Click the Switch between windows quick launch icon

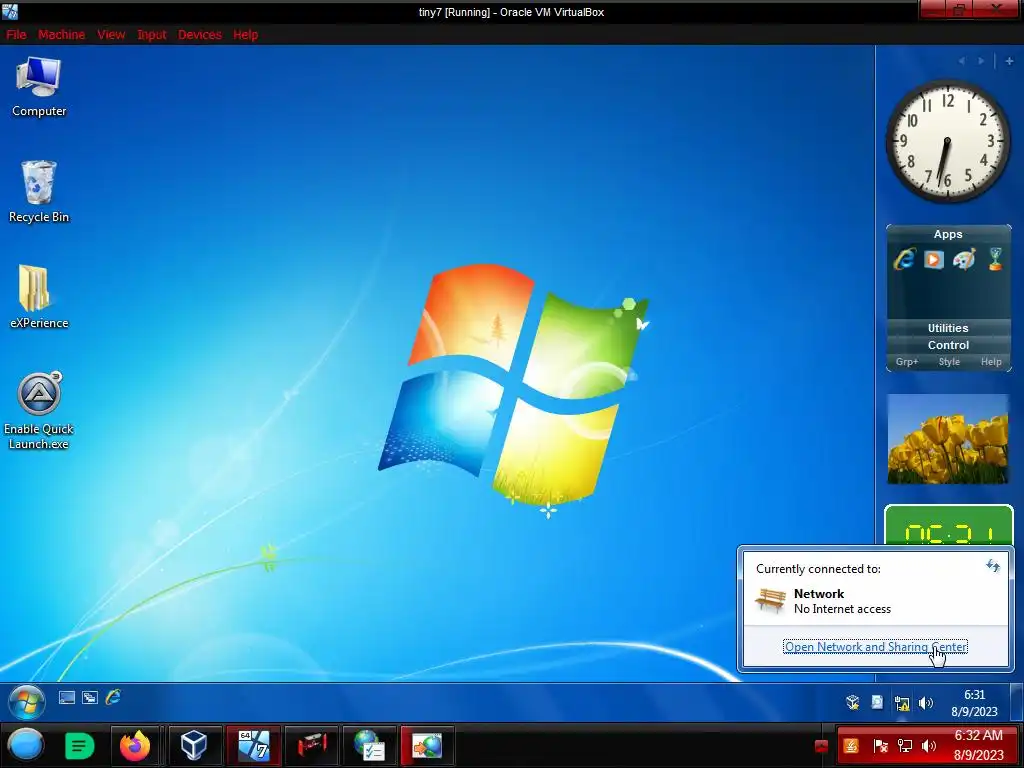[x=89, y=697]
